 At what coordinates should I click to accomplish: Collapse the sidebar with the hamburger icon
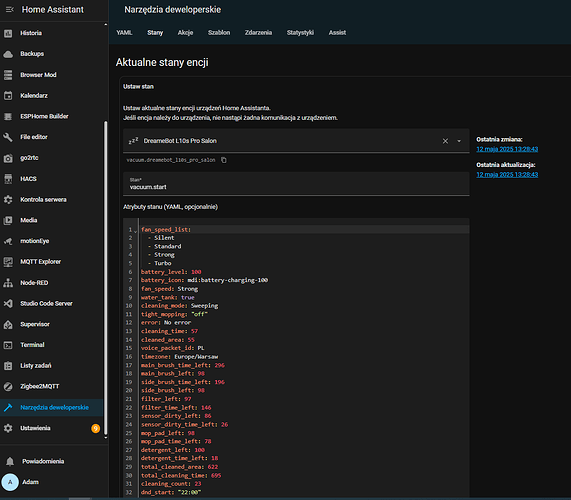10,9
